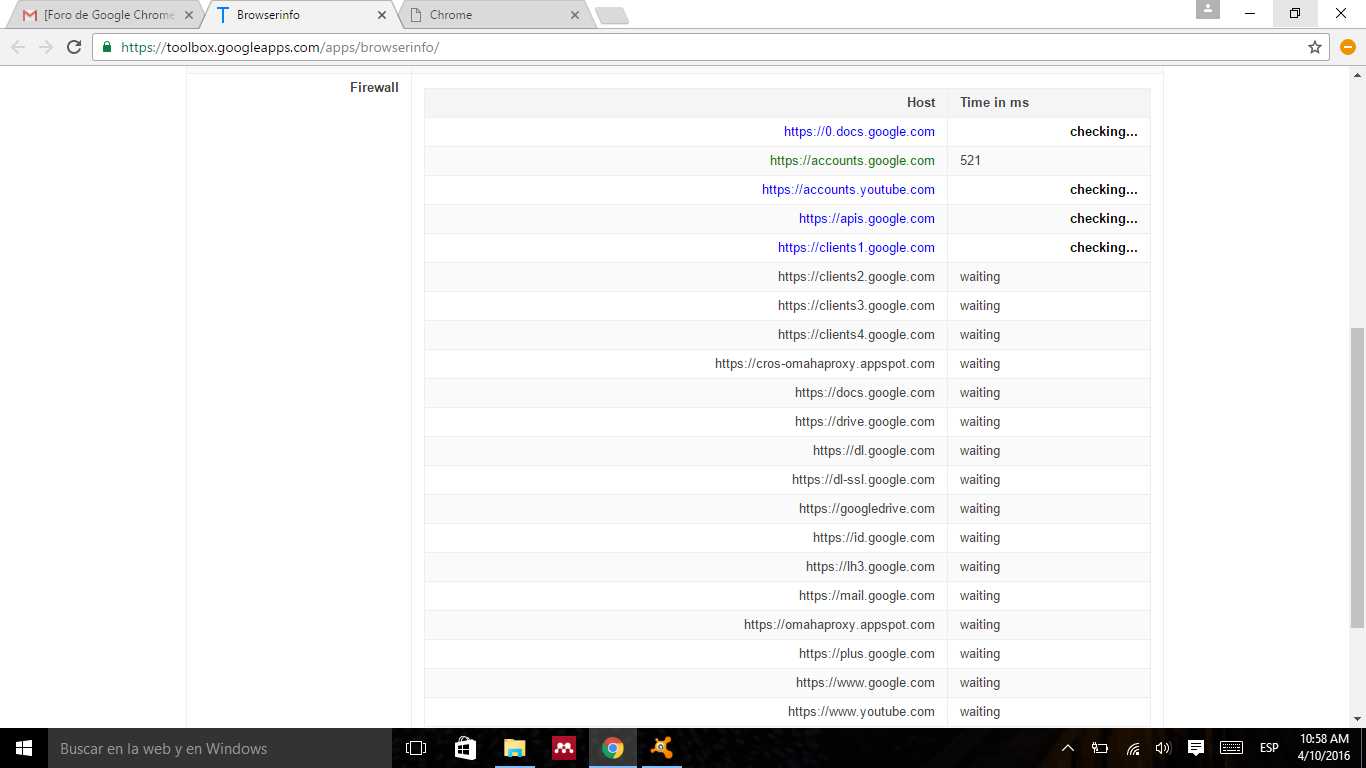Switch the ESP input language

1269,748
